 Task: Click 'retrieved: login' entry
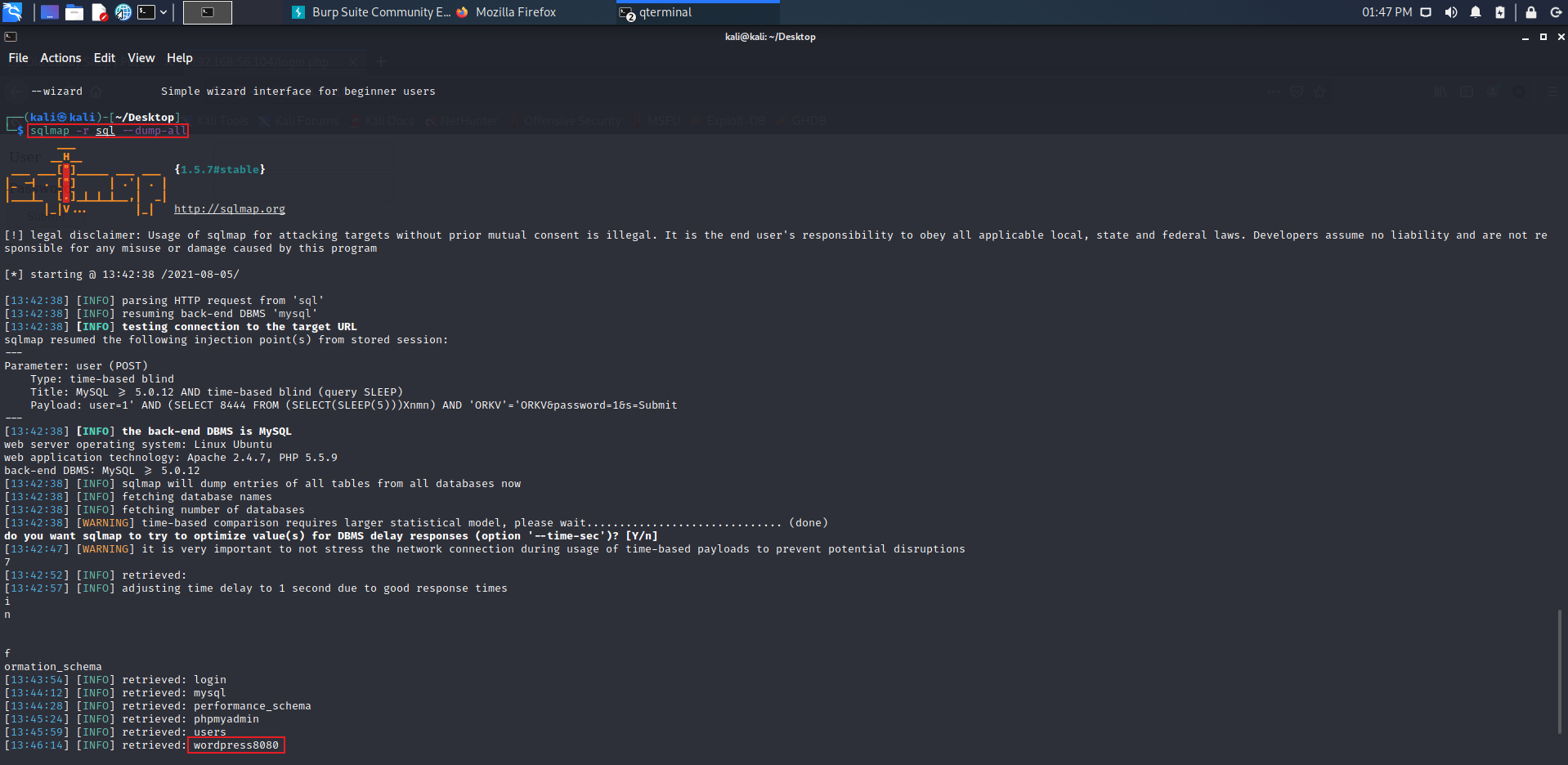point(174,680)
